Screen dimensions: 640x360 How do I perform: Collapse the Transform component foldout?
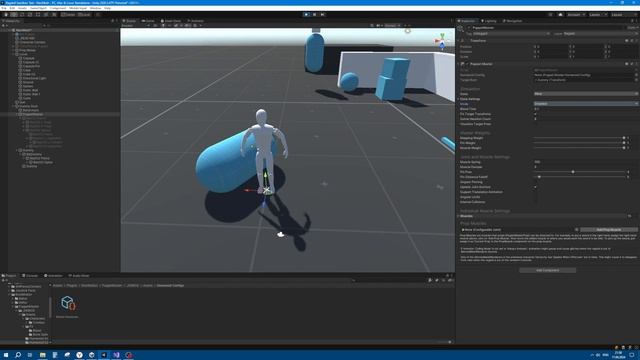[x=458, y=40]
